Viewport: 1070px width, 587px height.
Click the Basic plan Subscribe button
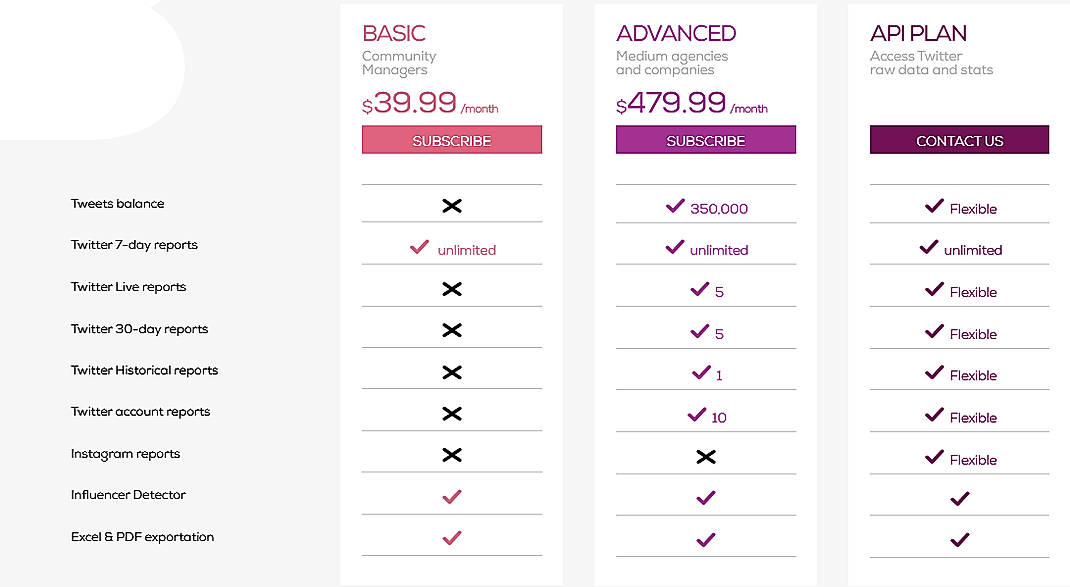[452, 140]
